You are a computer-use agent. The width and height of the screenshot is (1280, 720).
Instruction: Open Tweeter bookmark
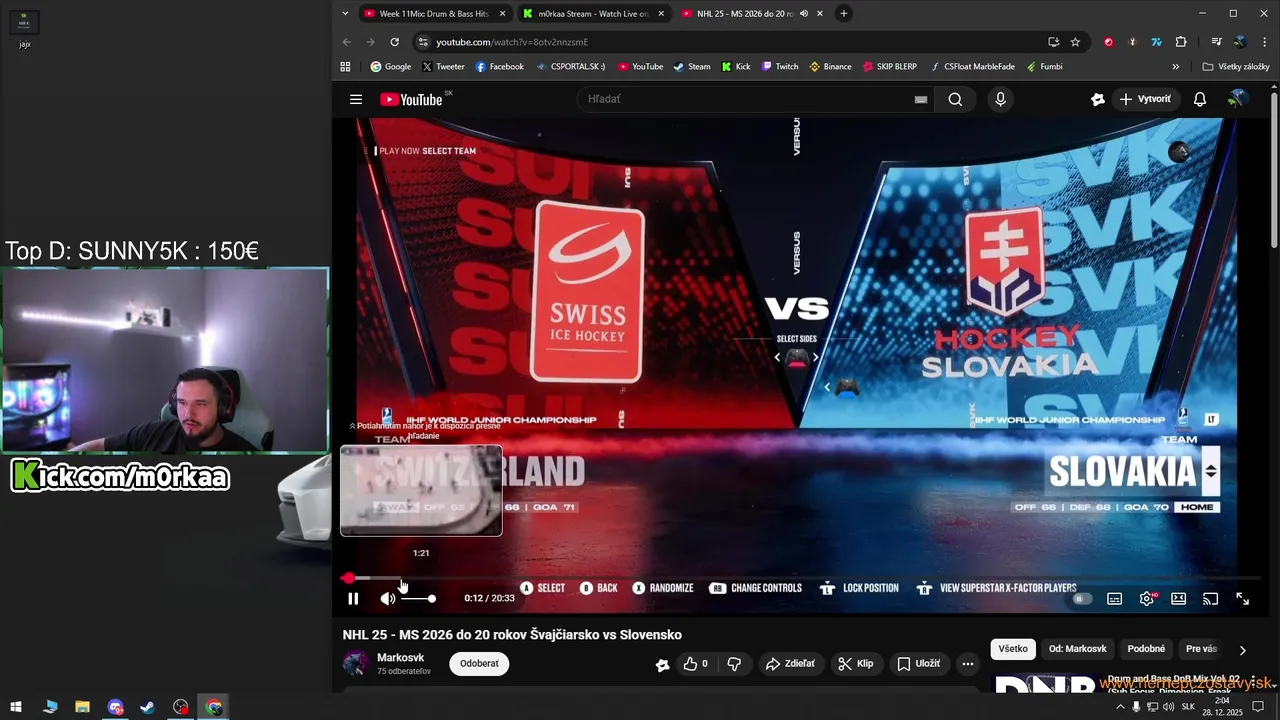(x=443, y=67)
